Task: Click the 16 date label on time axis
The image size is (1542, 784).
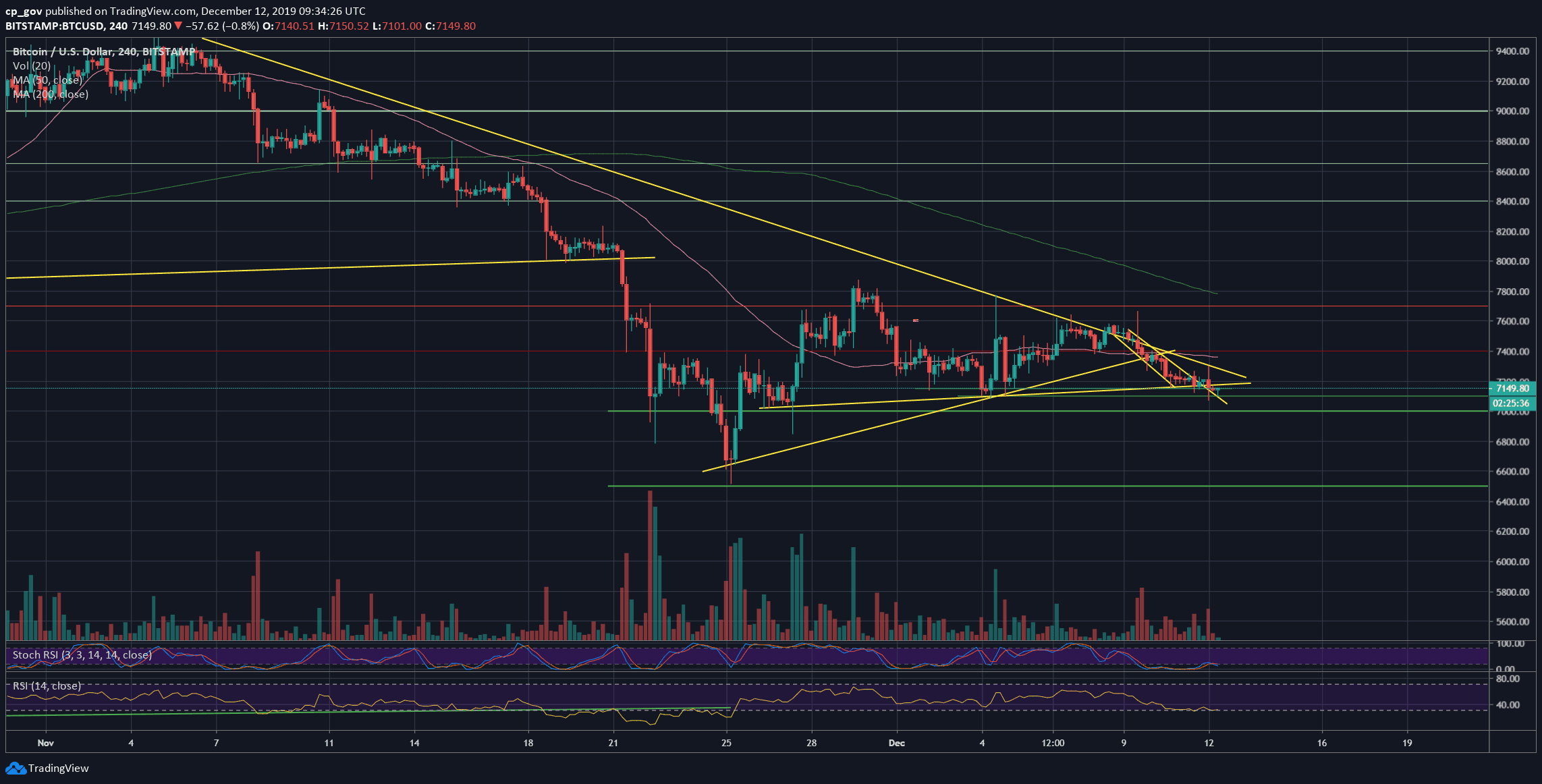Action: coord(1322,743)
